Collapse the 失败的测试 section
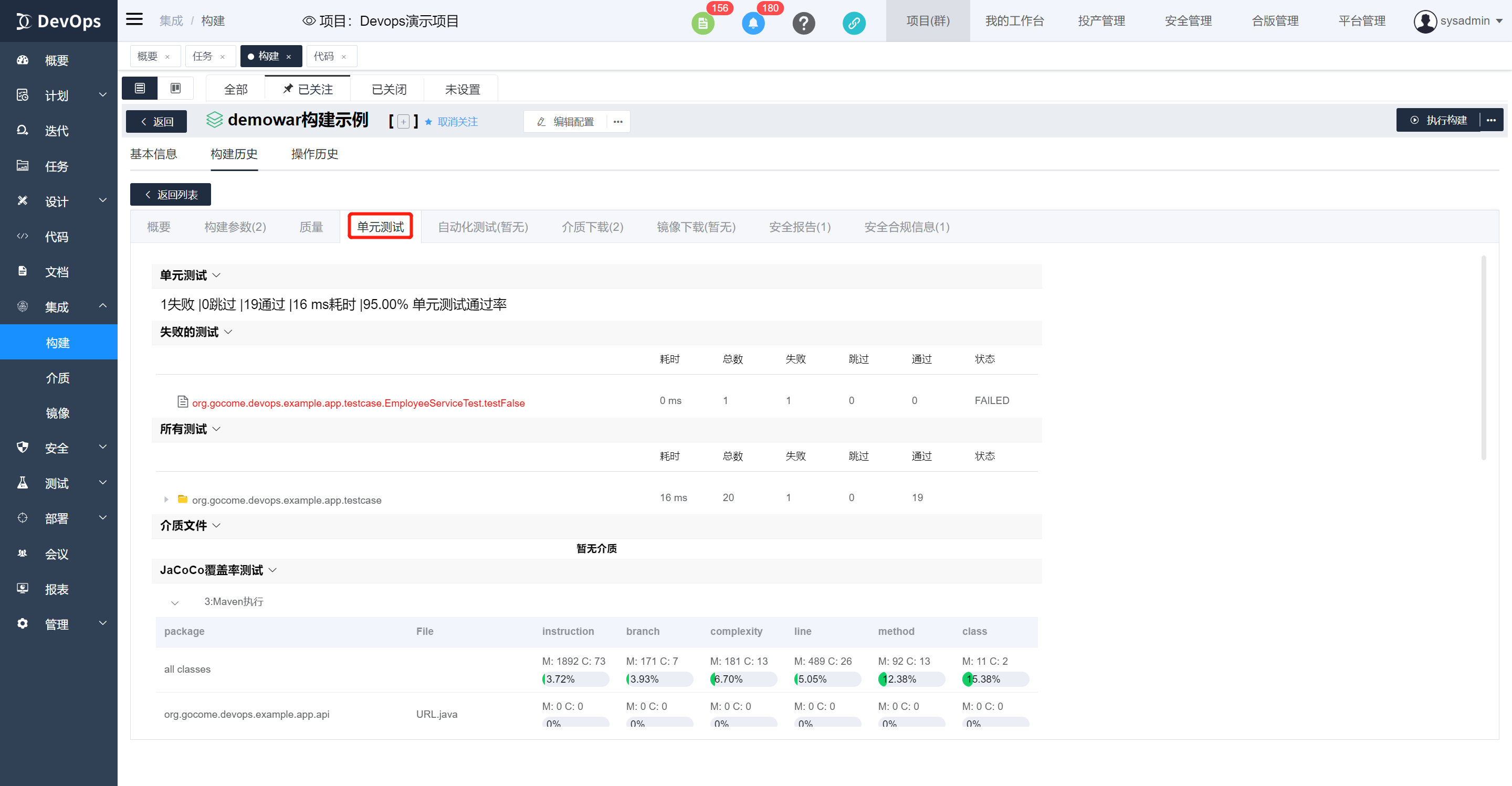 click(228, 332)
